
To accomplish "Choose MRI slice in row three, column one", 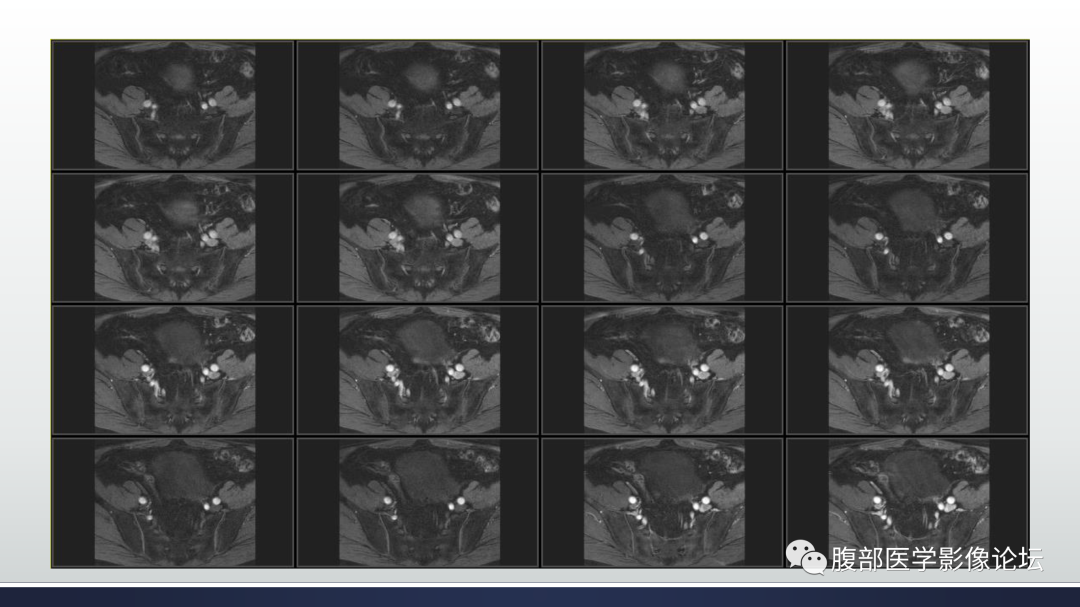I will click(x=174, y=370).
